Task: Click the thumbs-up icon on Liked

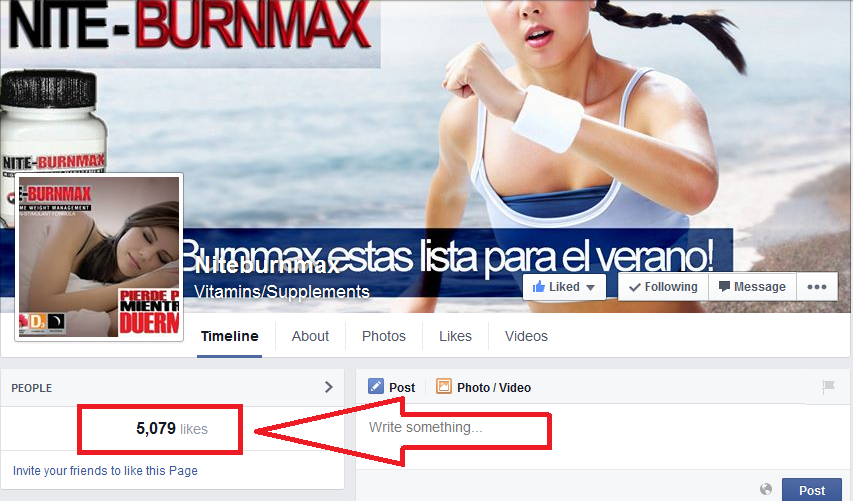Action: pos(539,286)
